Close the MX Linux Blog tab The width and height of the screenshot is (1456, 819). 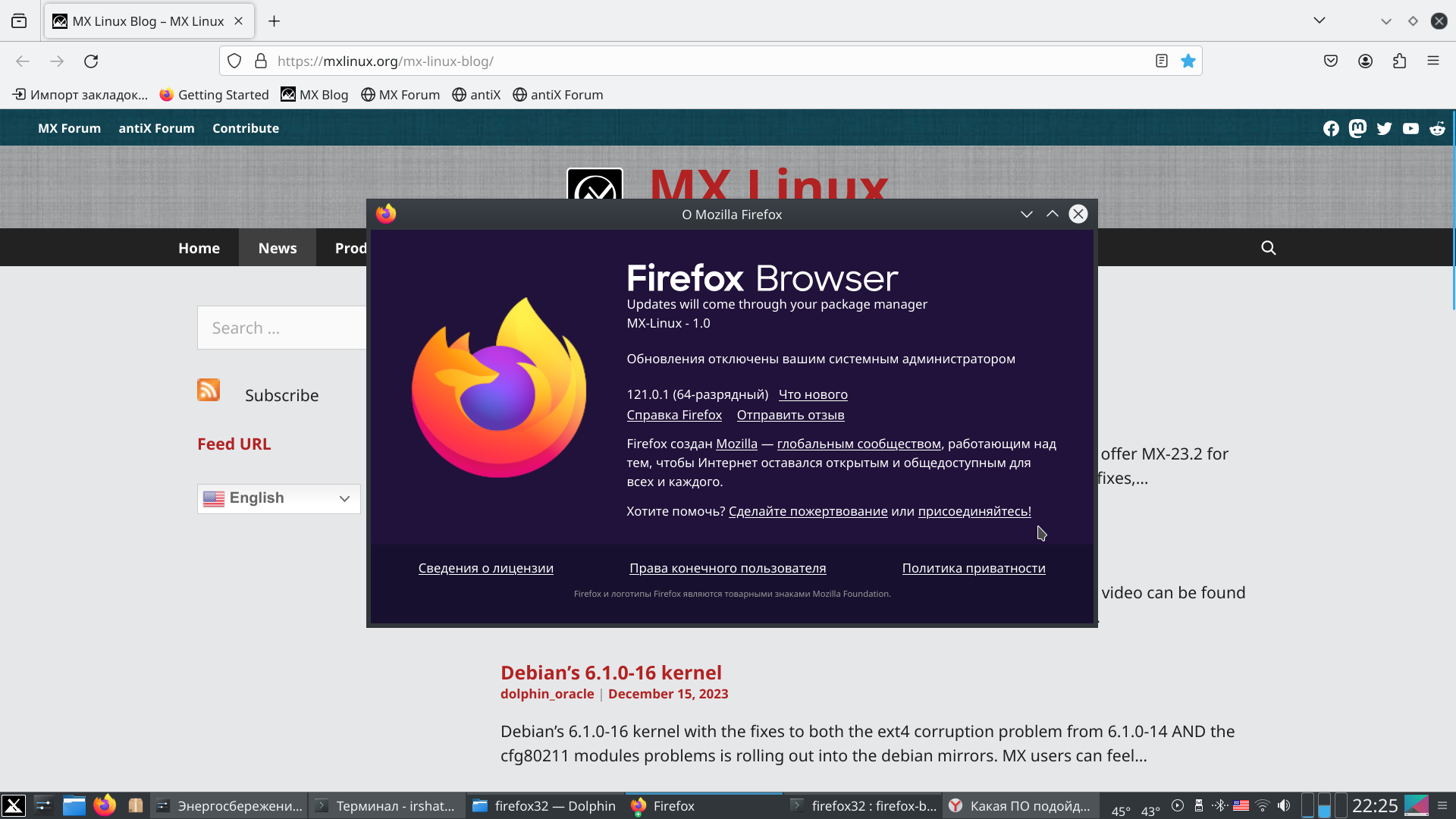click(x=238, y=21)
